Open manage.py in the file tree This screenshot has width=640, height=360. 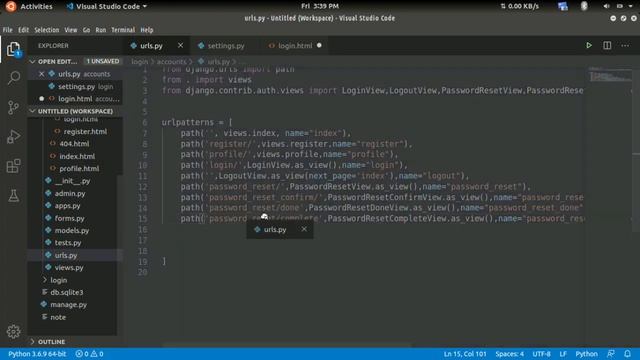[68, 304]
